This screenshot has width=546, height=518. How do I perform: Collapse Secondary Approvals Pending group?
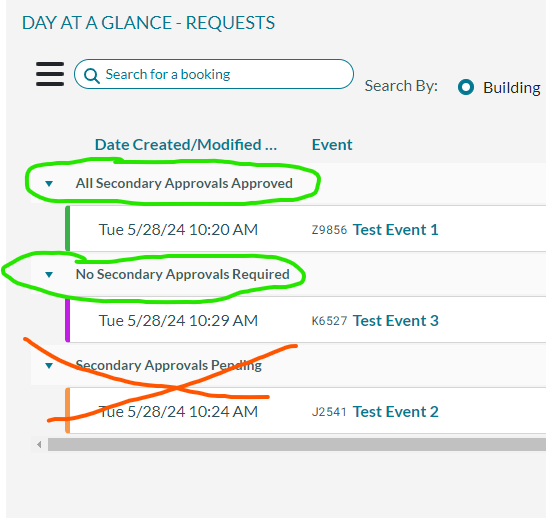tap(49, 366)
